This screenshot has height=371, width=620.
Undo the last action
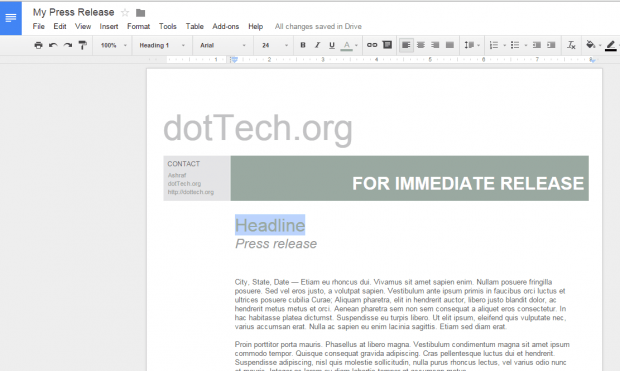pos(53,45)
